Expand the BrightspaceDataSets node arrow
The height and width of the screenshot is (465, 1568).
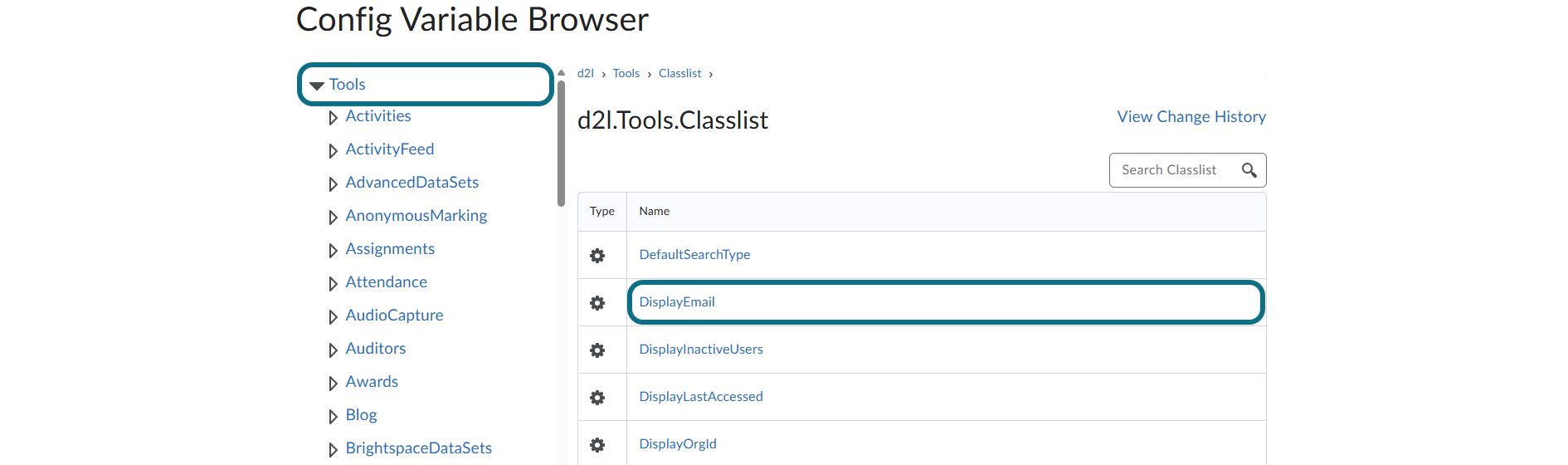pyautogui.click(x=333, y=450)
